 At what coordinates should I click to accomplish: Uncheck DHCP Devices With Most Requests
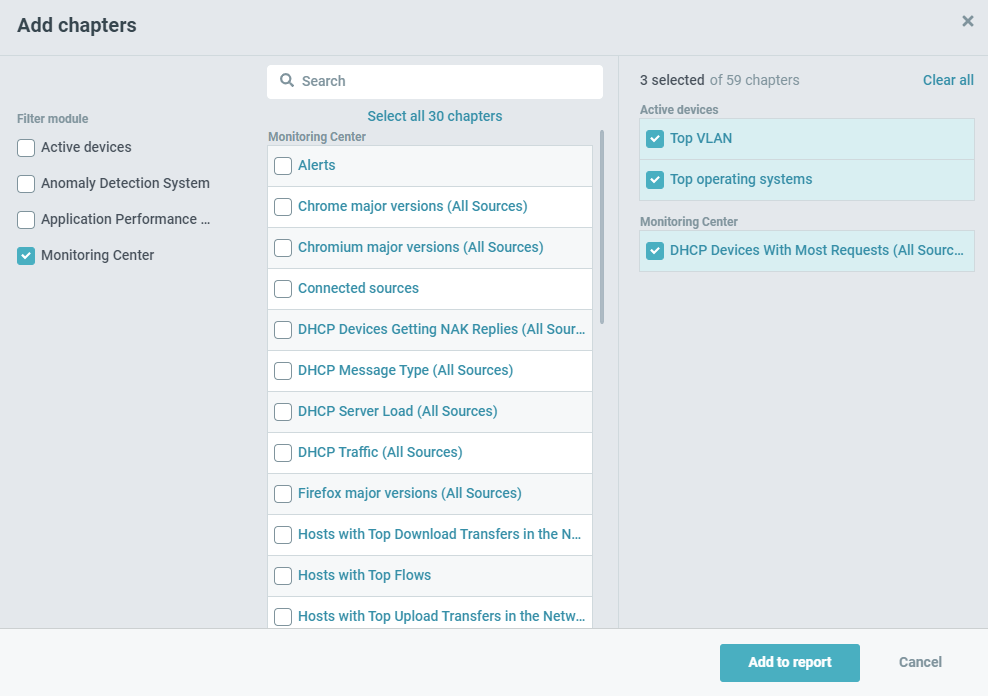[x=655, y=251]
